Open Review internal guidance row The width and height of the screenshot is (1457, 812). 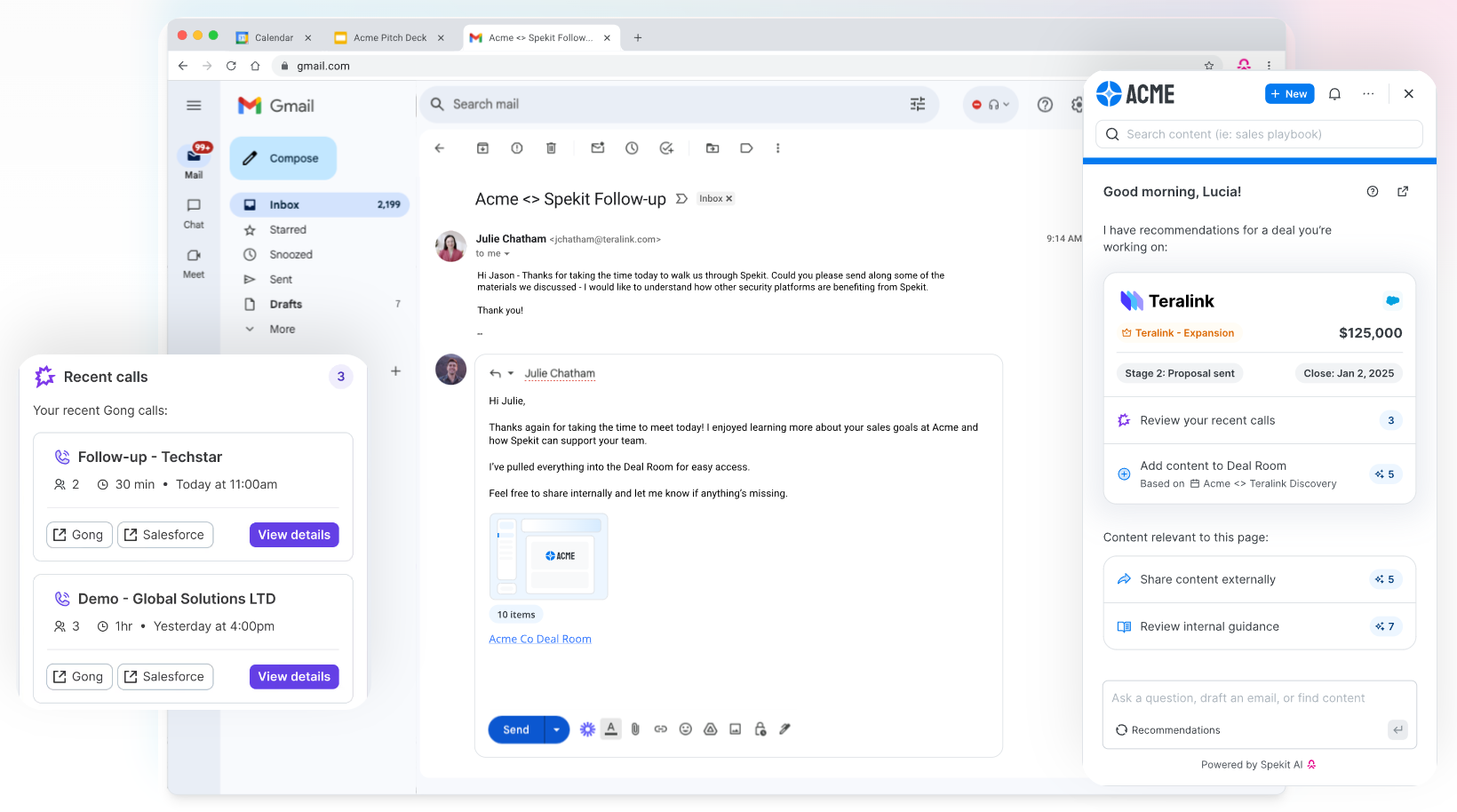pyautogui.click(x=1259, y=626)
